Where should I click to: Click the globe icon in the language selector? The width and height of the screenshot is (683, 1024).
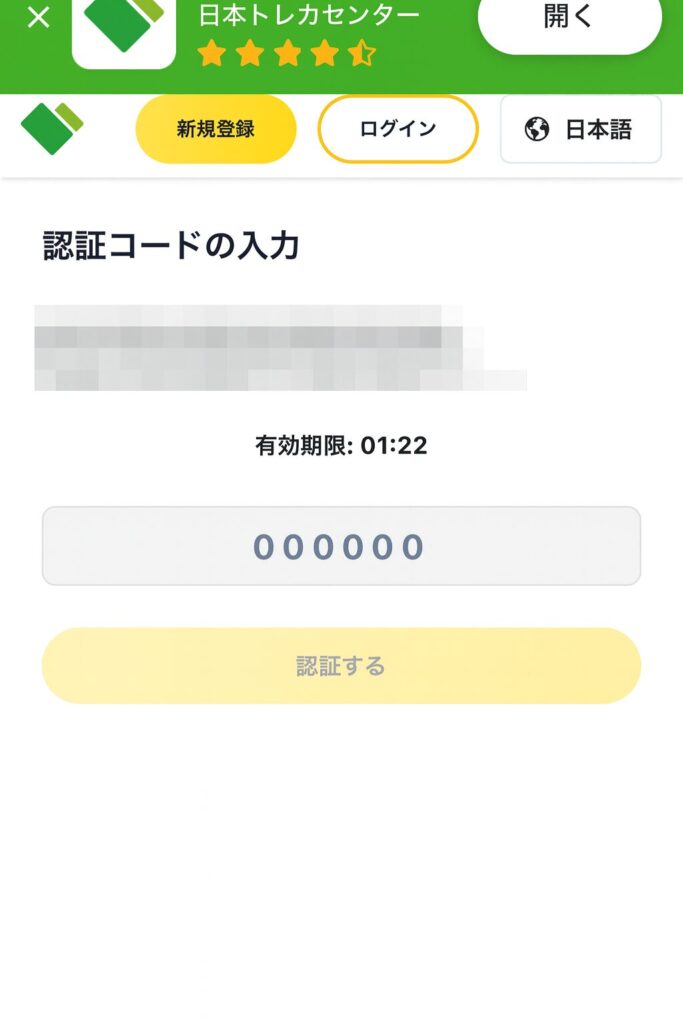pyautogui.click(x=537, y=129)
